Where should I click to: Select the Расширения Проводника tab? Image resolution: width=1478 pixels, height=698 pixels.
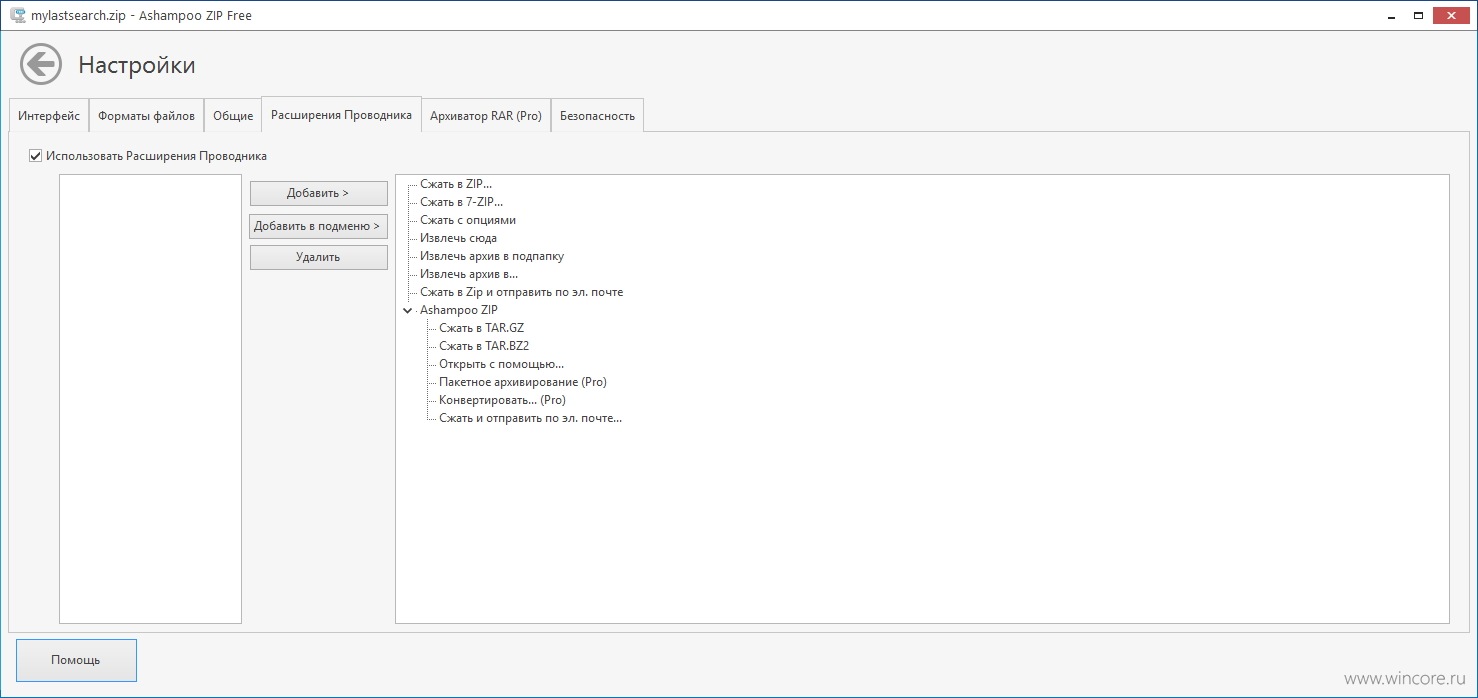point(341,115)
